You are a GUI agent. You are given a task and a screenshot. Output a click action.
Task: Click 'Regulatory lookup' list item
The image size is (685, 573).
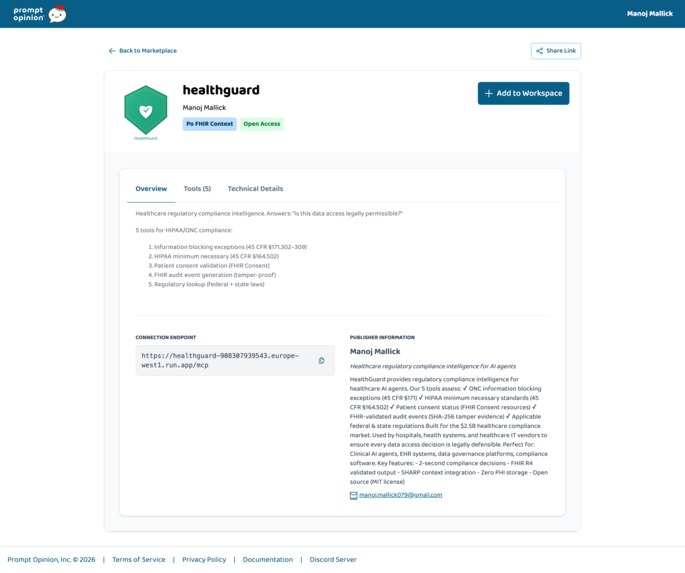[x=206, y=284]
